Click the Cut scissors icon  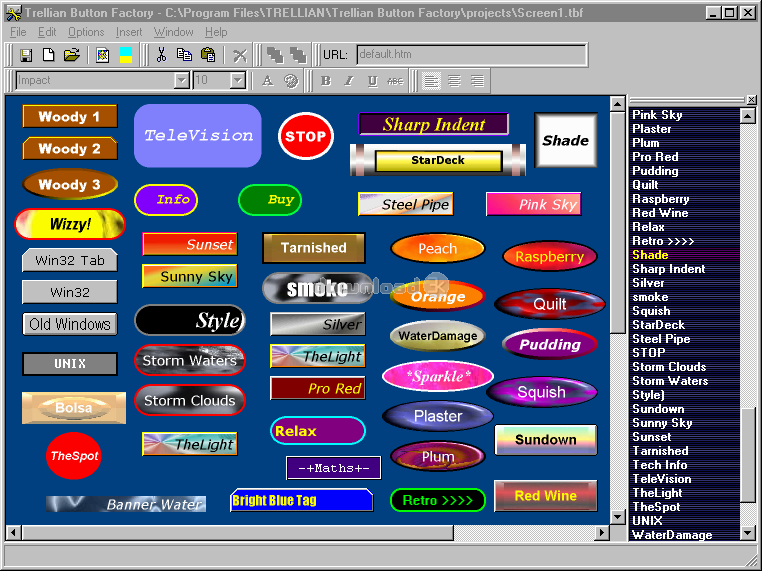160,55
